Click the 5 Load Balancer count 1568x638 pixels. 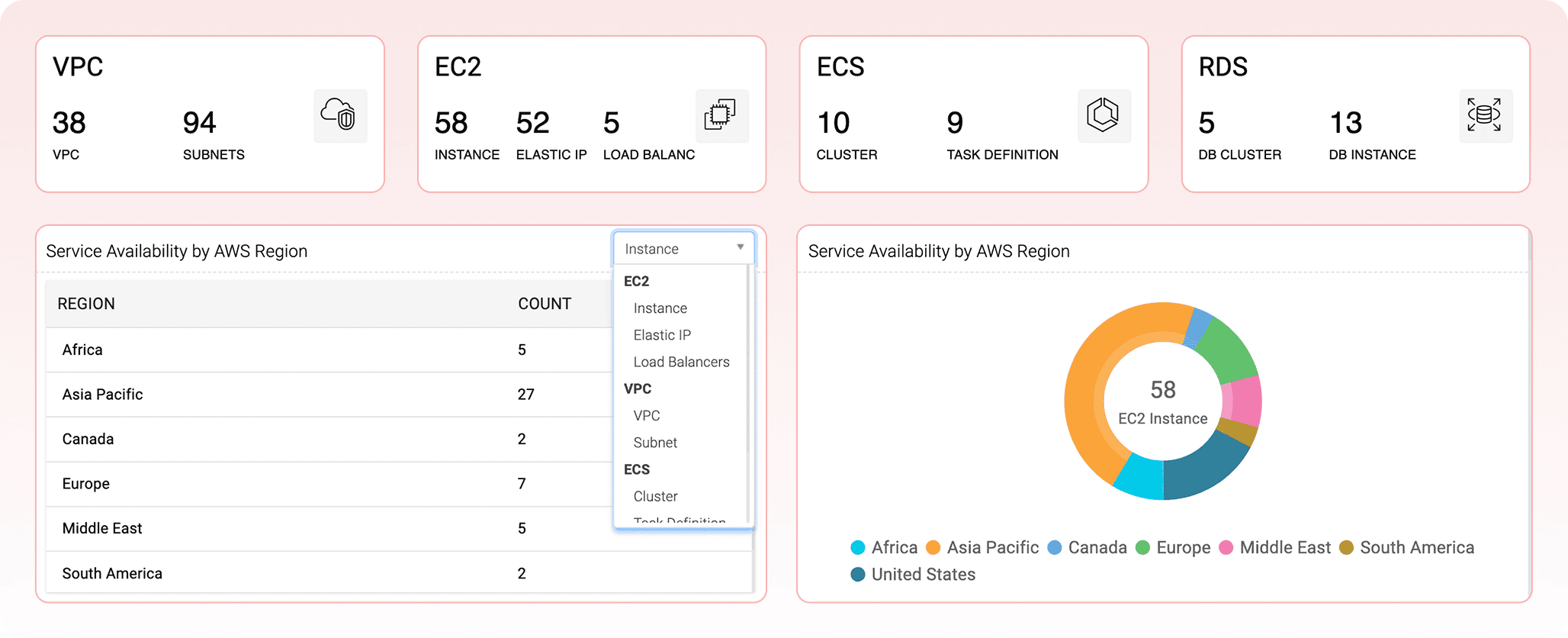612,123
